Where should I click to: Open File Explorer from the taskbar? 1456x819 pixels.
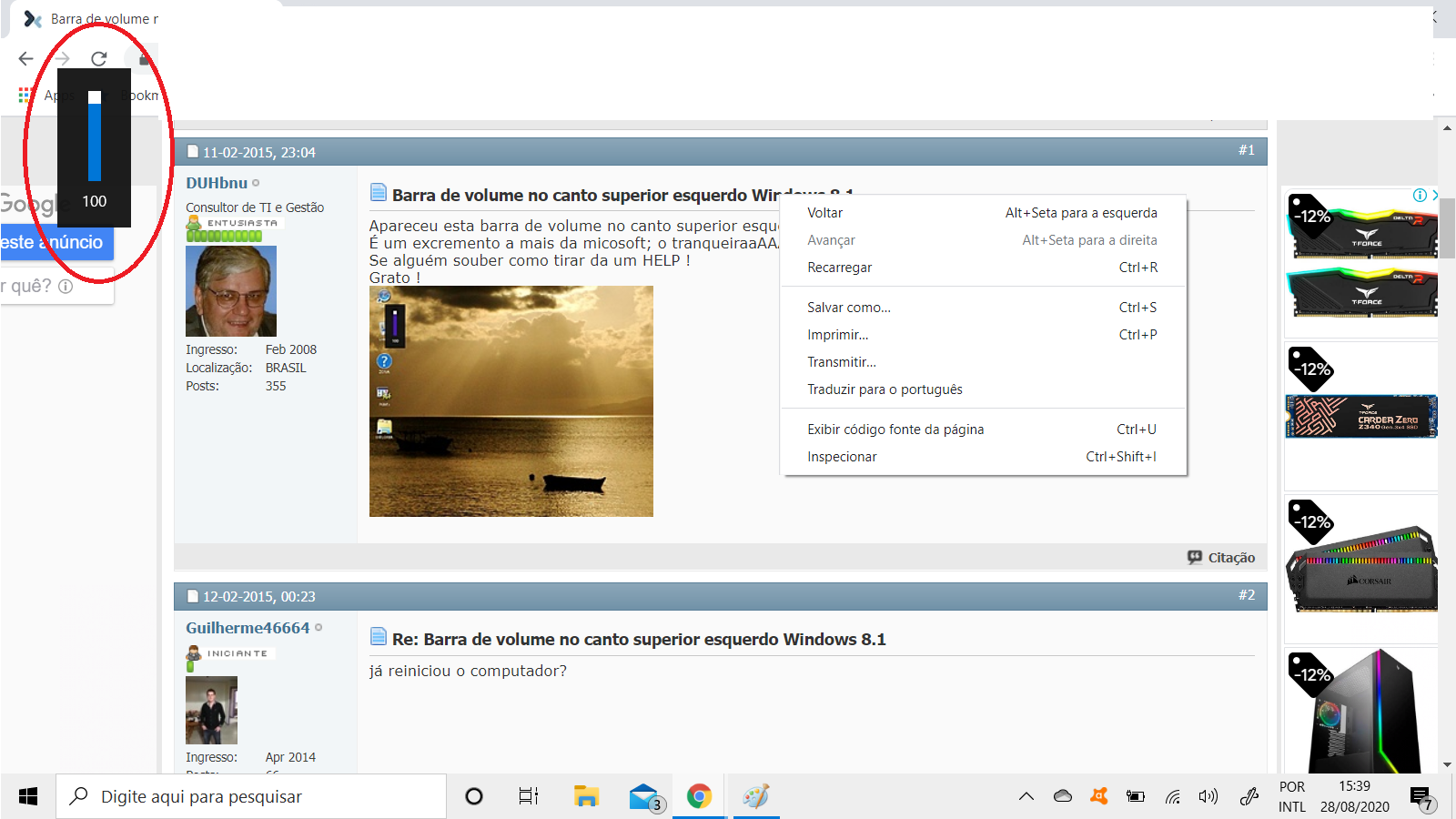[586, 796]
